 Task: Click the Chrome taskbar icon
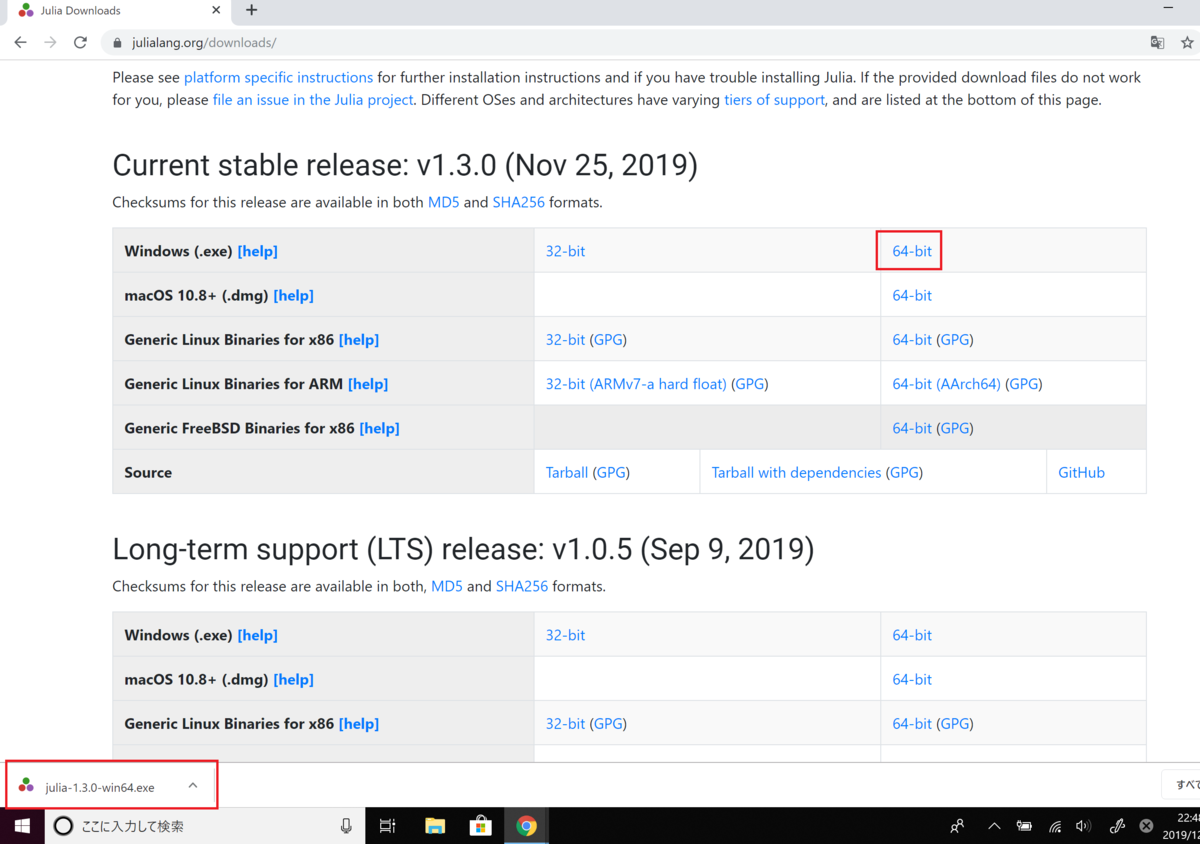[527, 826]
